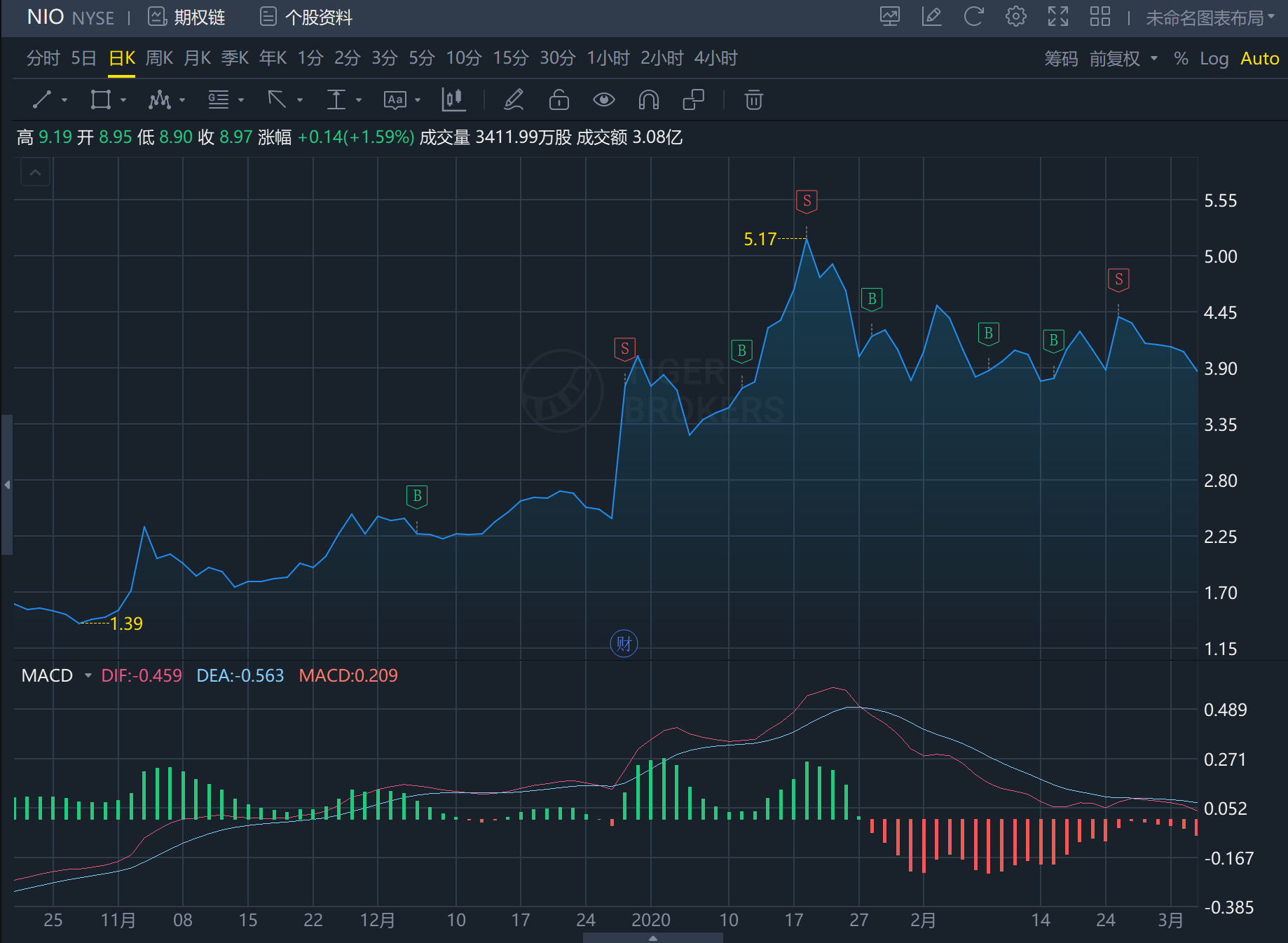
Task: Click the refresh chart icon
Action: pyautogui.click(x=973, y=17)
